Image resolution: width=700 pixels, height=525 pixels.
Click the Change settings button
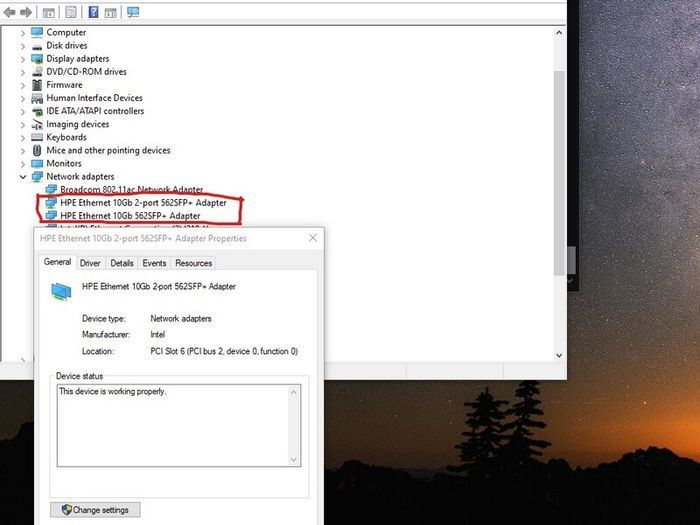(95, 510)
